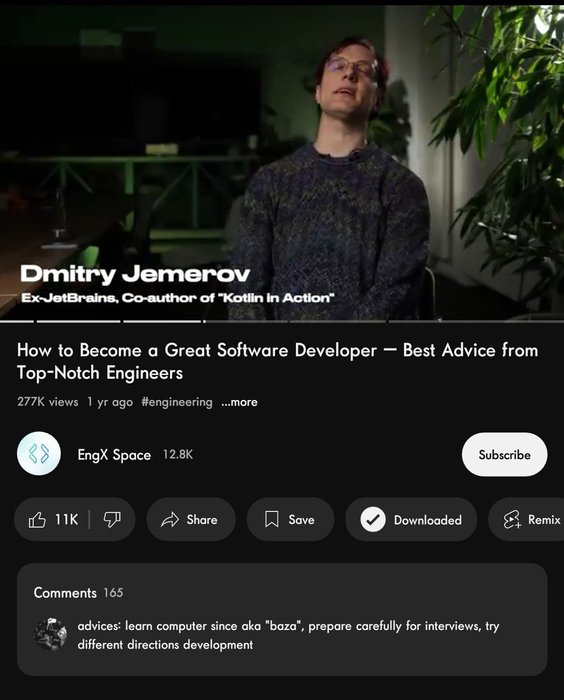Click the Remix icon
This screenshot has width=564, height=700.
point(512,520)
